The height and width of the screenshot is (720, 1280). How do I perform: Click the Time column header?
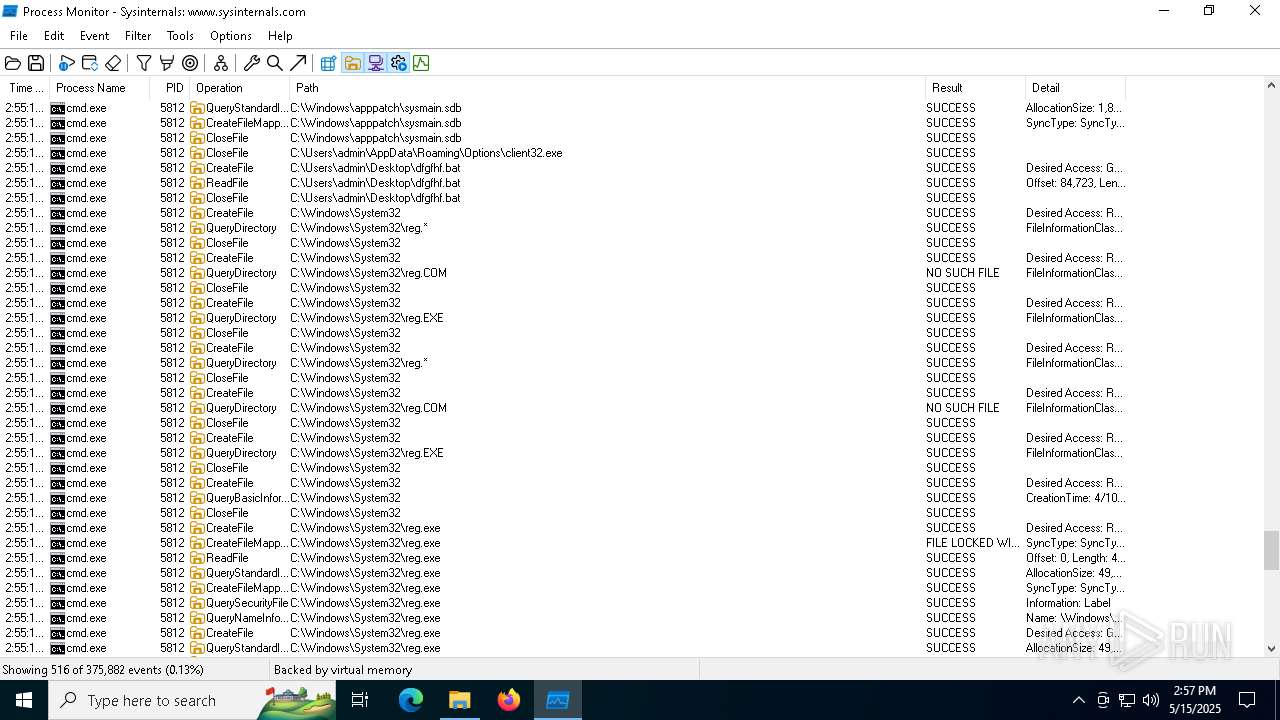[x=25, y=88]
